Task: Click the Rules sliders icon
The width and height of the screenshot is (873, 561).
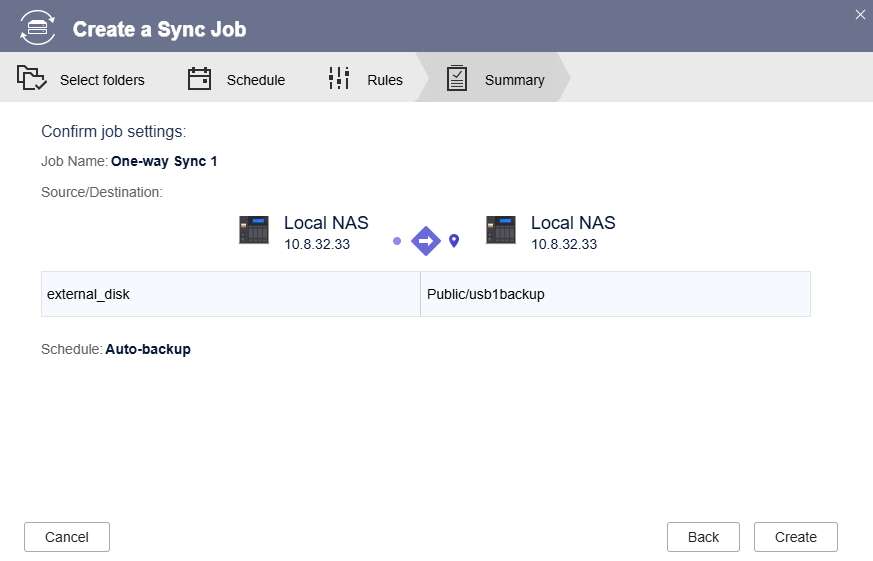Action: pos(339,78)
